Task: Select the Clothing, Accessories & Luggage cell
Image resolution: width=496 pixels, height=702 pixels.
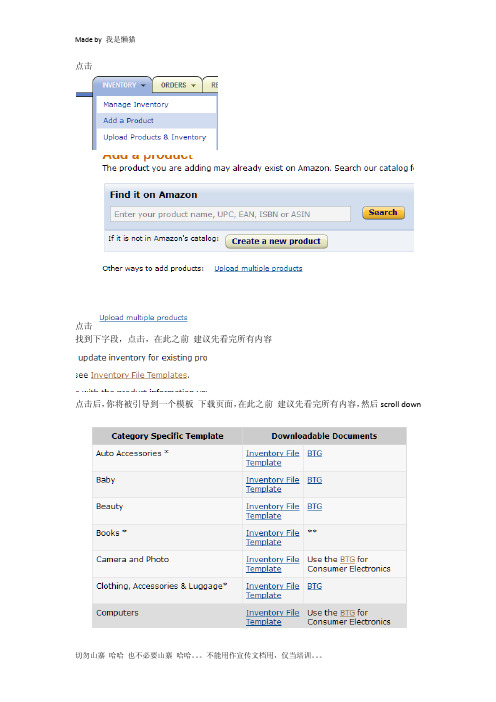Action: [167, 591]
